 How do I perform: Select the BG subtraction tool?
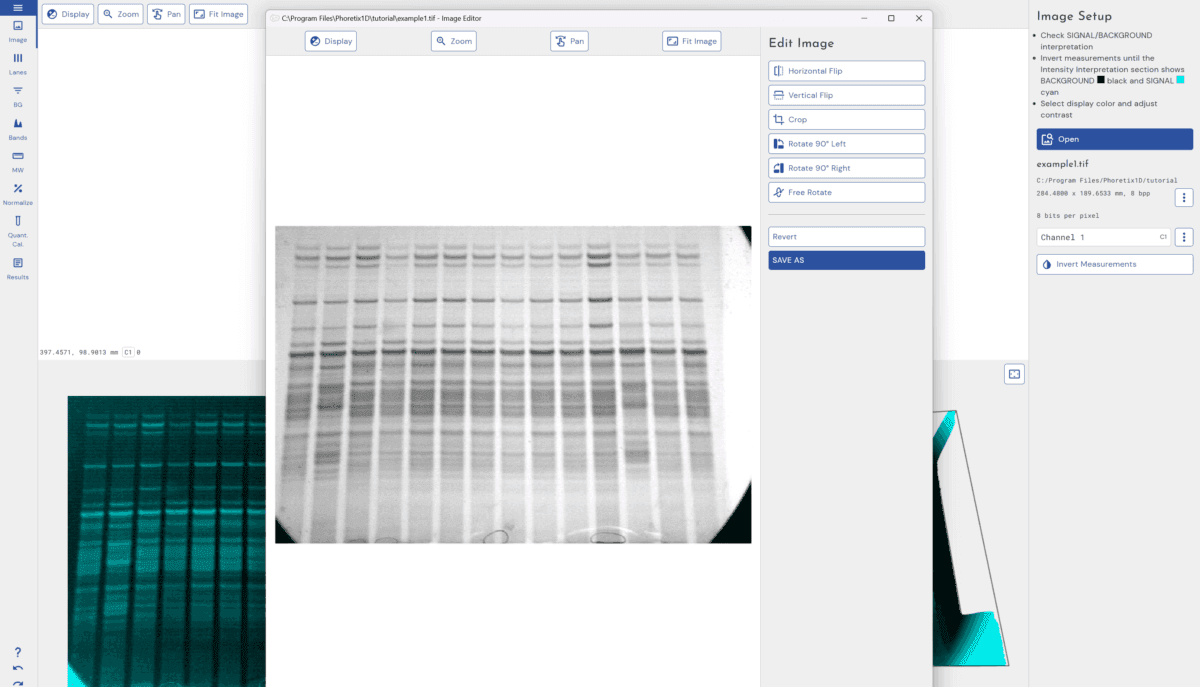coord(17,95)
